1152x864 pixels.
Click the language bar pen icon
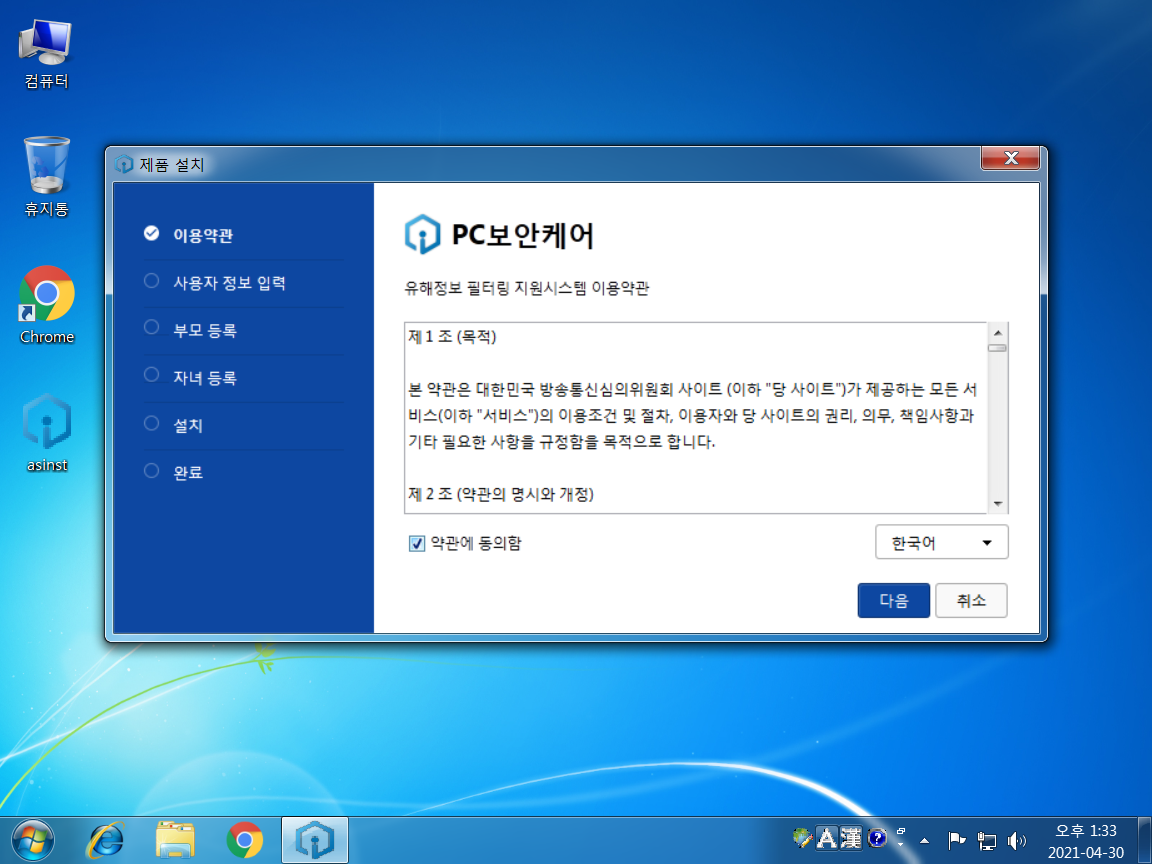tap(802, 838)
